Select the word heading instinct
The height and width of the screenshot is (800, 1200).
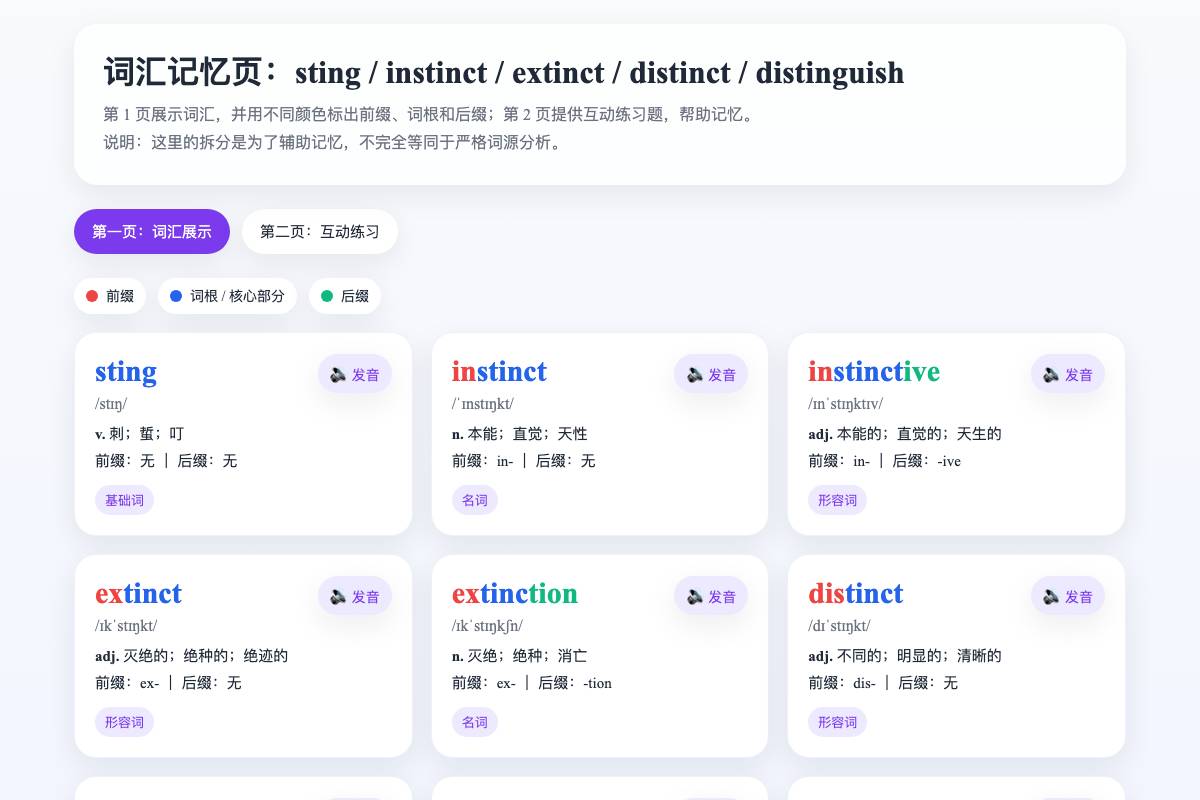[499, 372]
